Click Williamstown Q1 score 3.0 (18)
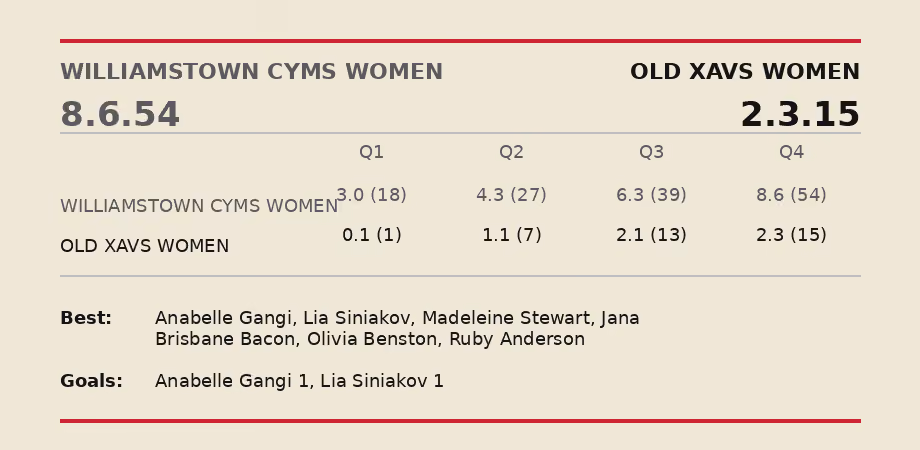This screenshot has width=920, height=450. click(x=371, y=195)
